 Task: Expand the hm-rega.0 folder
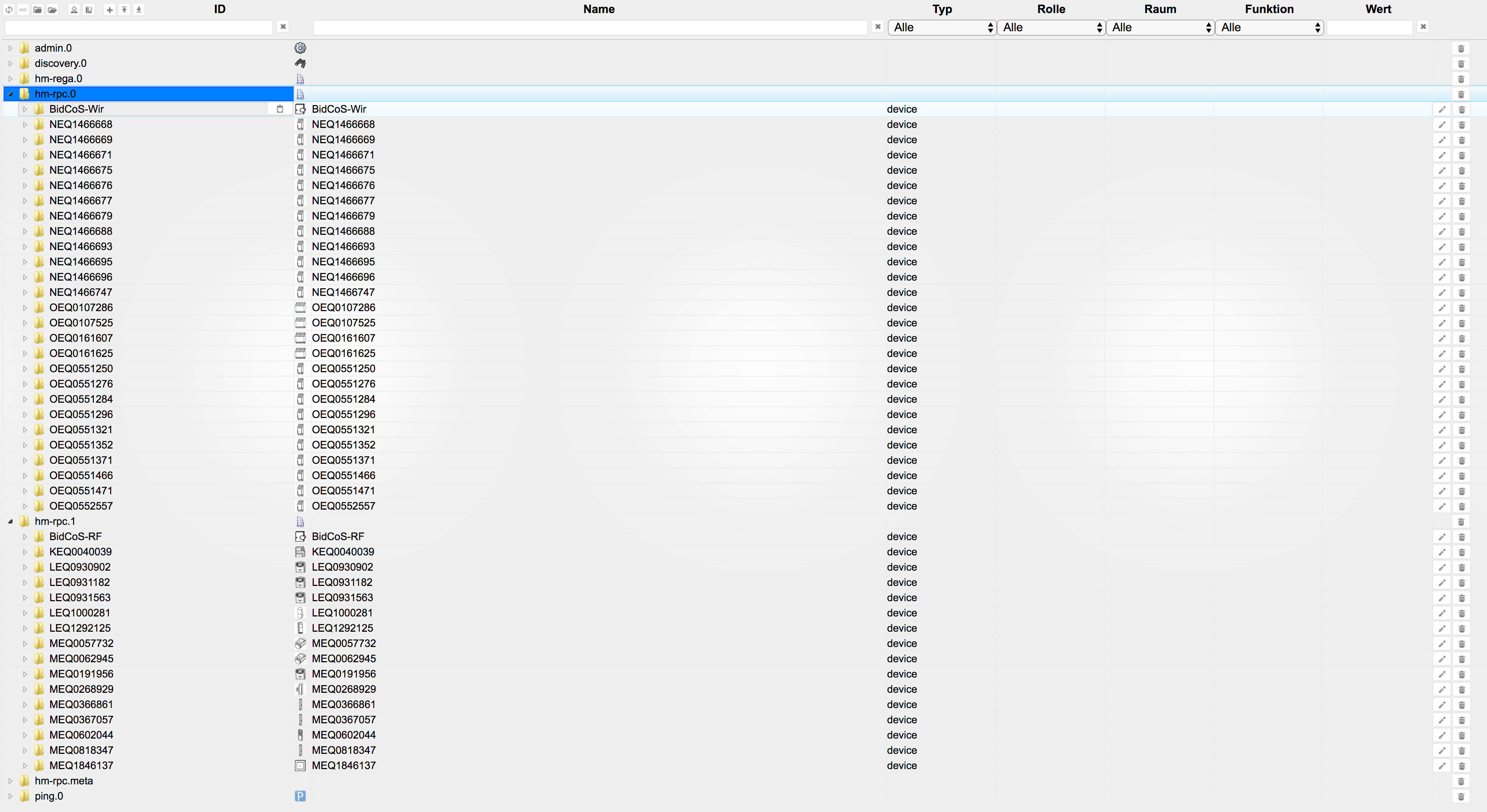[11, 79]
